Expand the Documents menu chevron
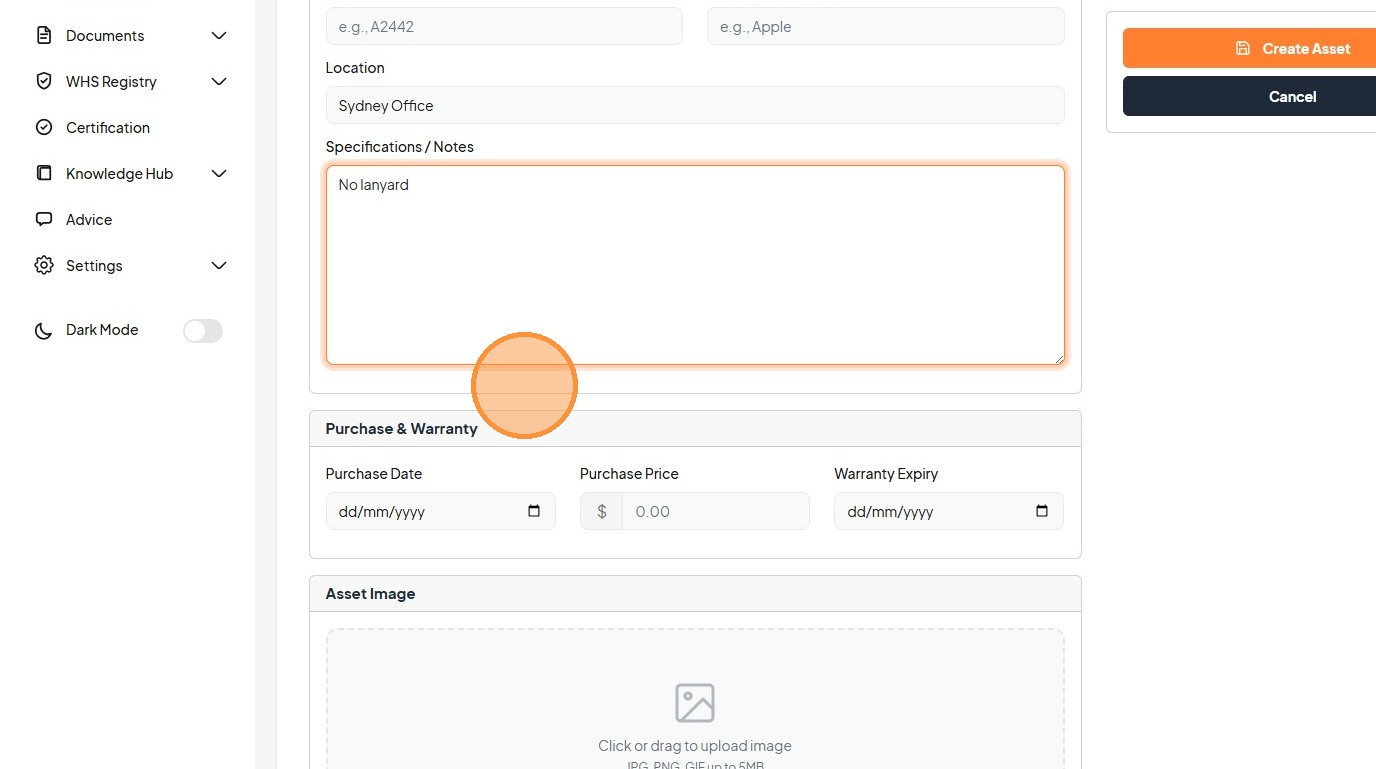 click(219, 36)
